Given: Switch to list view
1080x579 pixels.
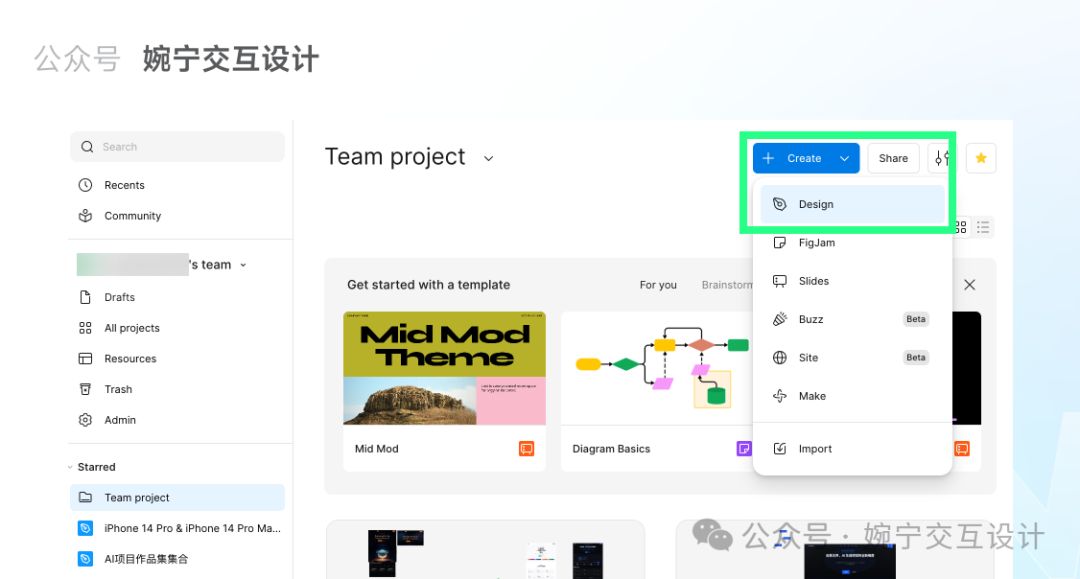Looking at the screenshot, I should pos(983,227).
